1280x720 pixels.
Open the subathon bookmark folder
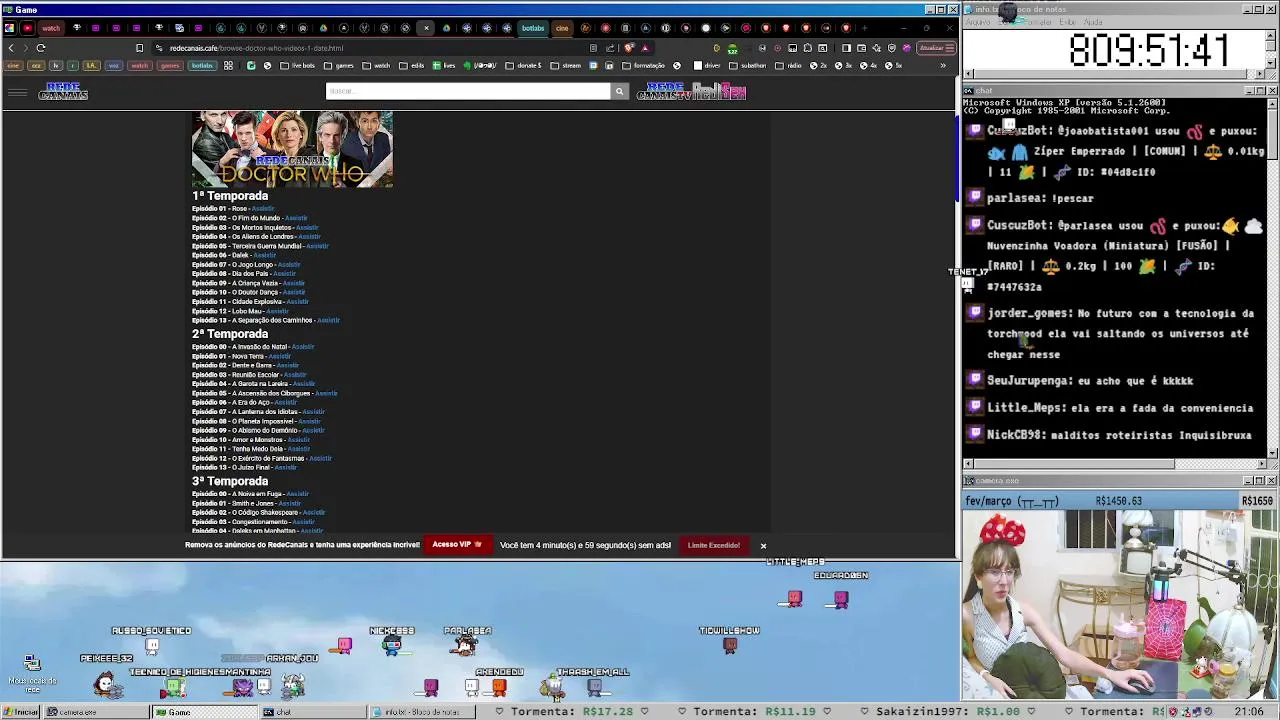(748, 66)
